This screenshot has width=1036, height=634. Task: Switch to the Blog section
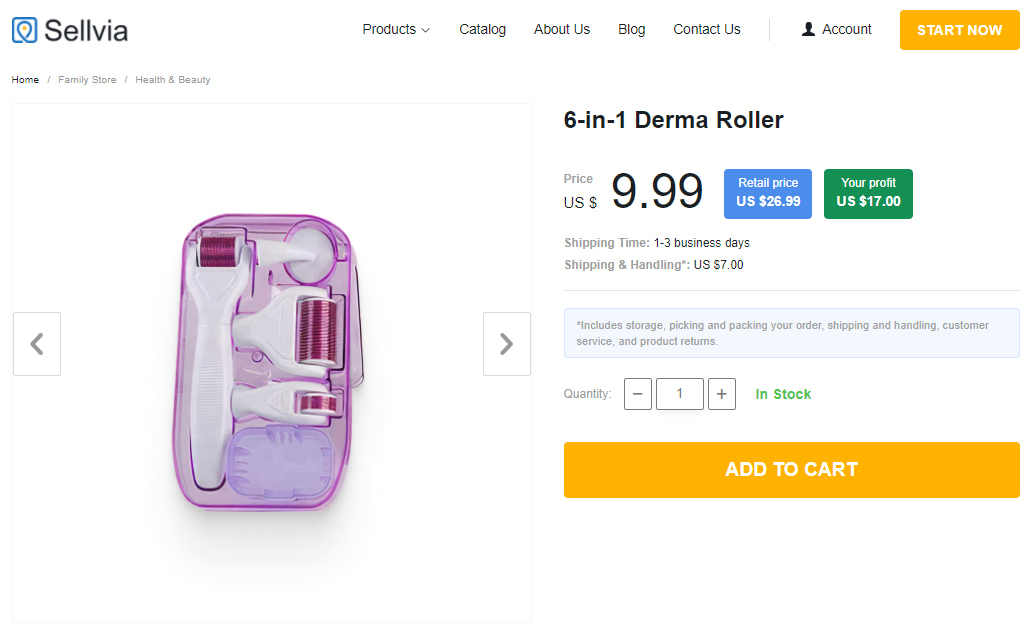pos(631,29)
